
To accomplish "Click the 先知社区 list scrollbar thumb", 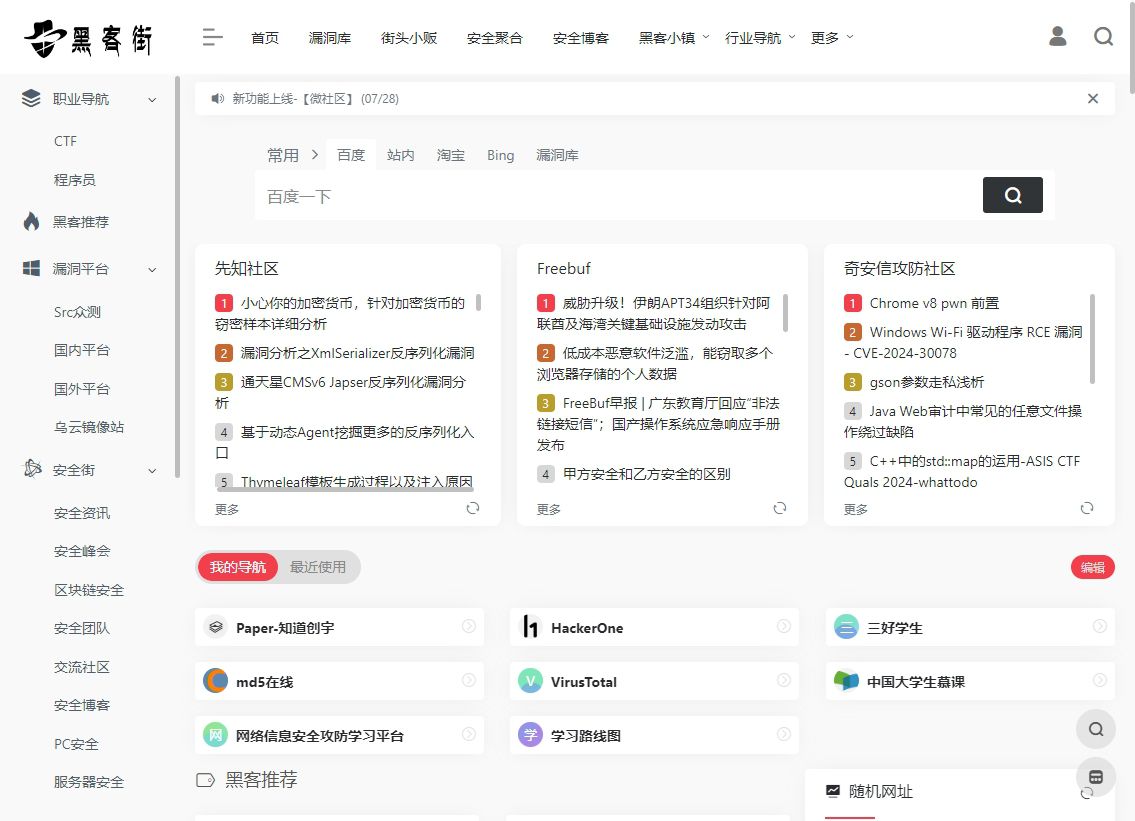I will coord(478,303).
